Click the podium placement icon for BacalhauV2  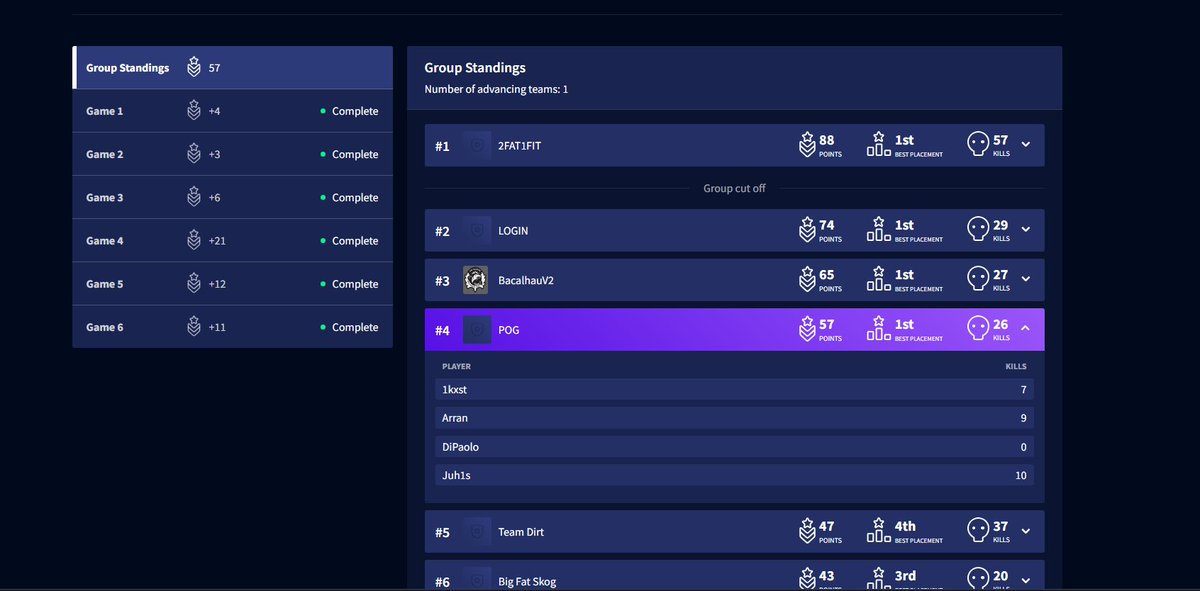879,279
